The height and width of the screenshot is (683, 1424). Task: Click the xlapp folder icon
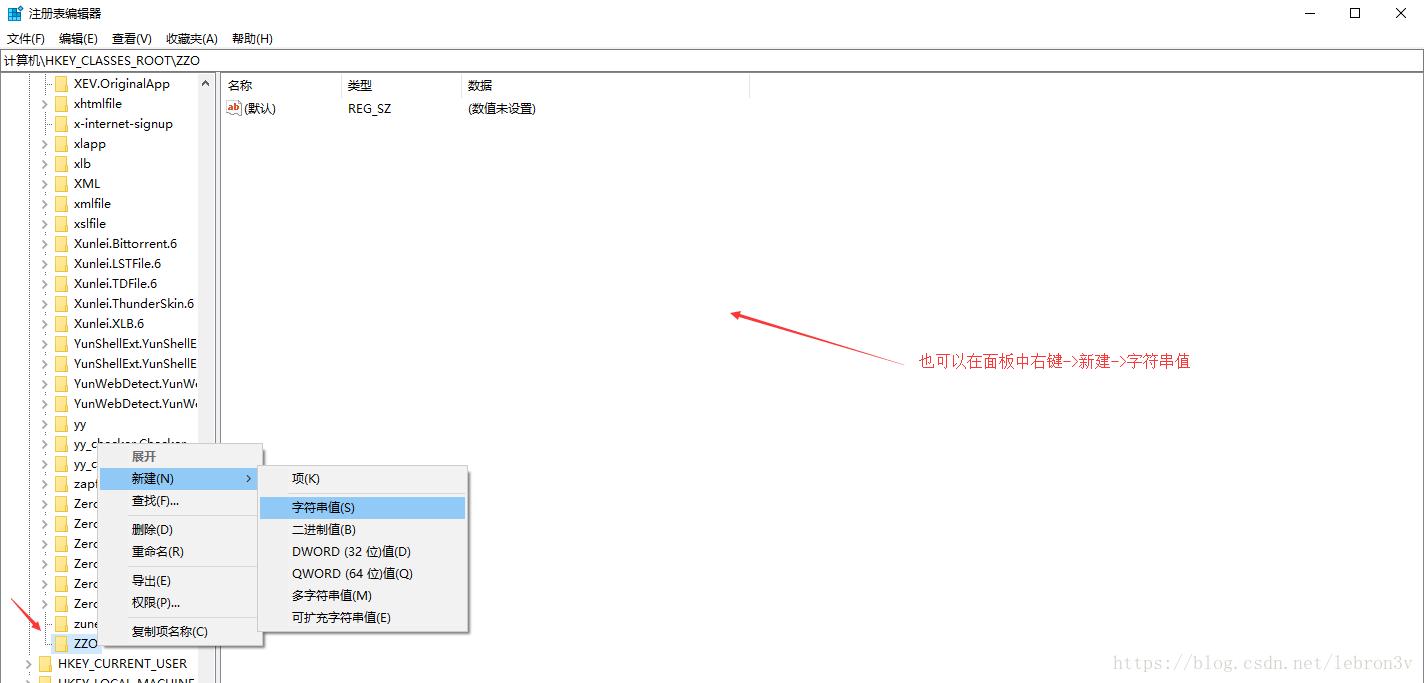click(62, 143)
